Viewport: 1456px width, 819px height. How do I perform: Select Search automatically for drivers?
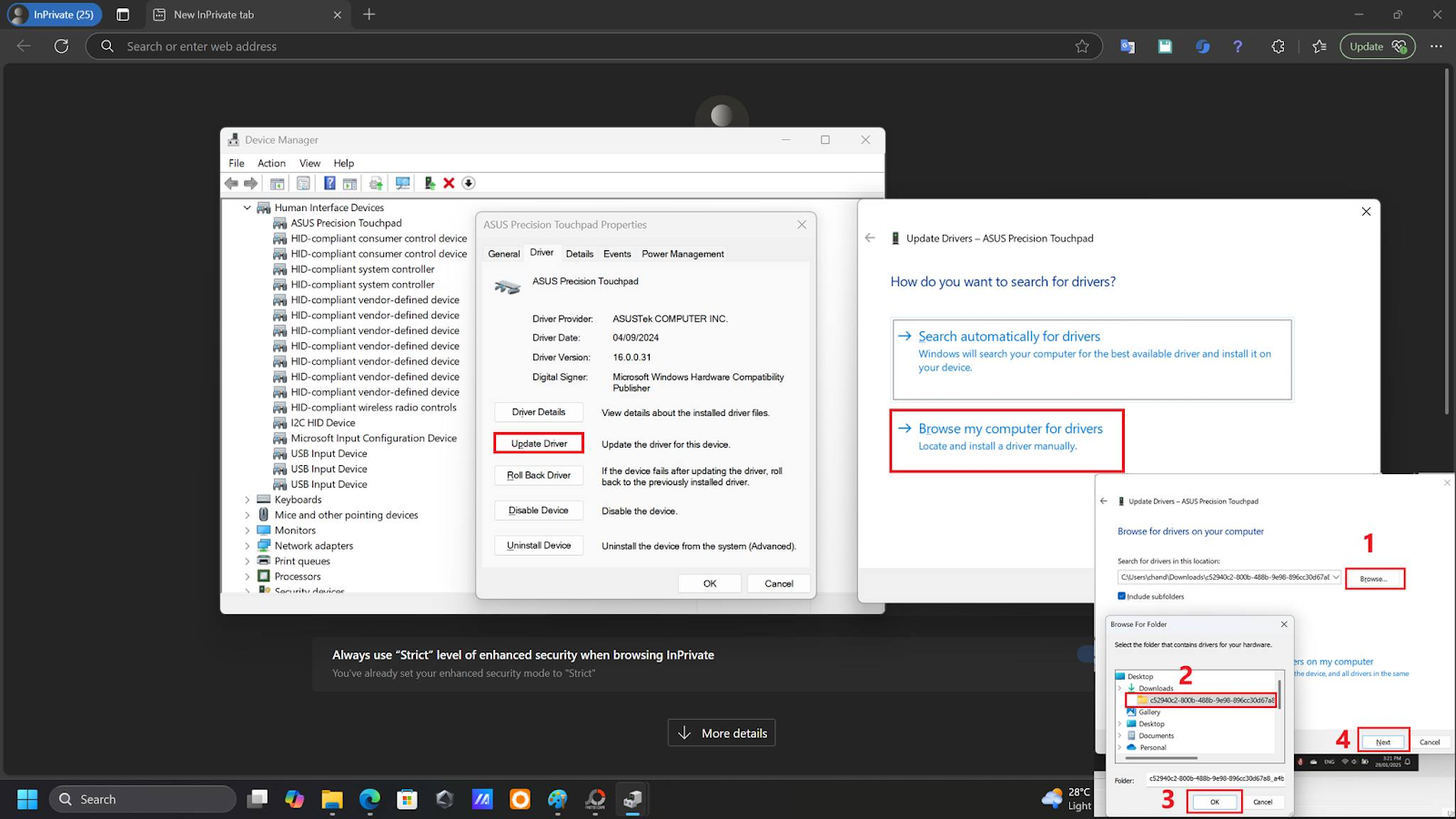coord(1092,359)
